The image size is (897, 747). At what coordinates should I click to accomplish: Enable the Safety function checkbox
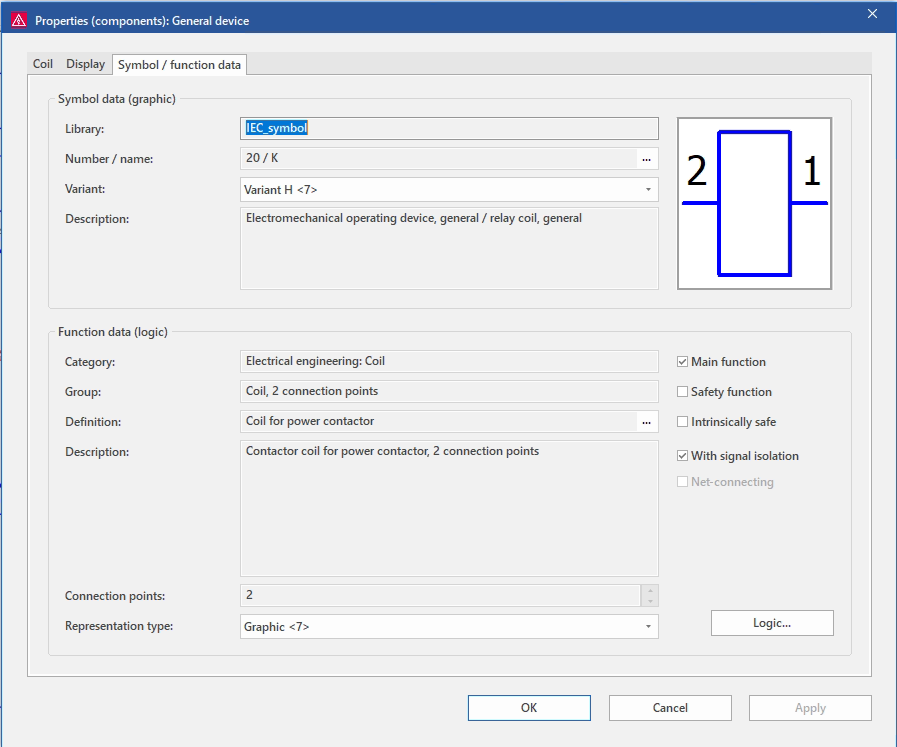[x=683, y=392]
